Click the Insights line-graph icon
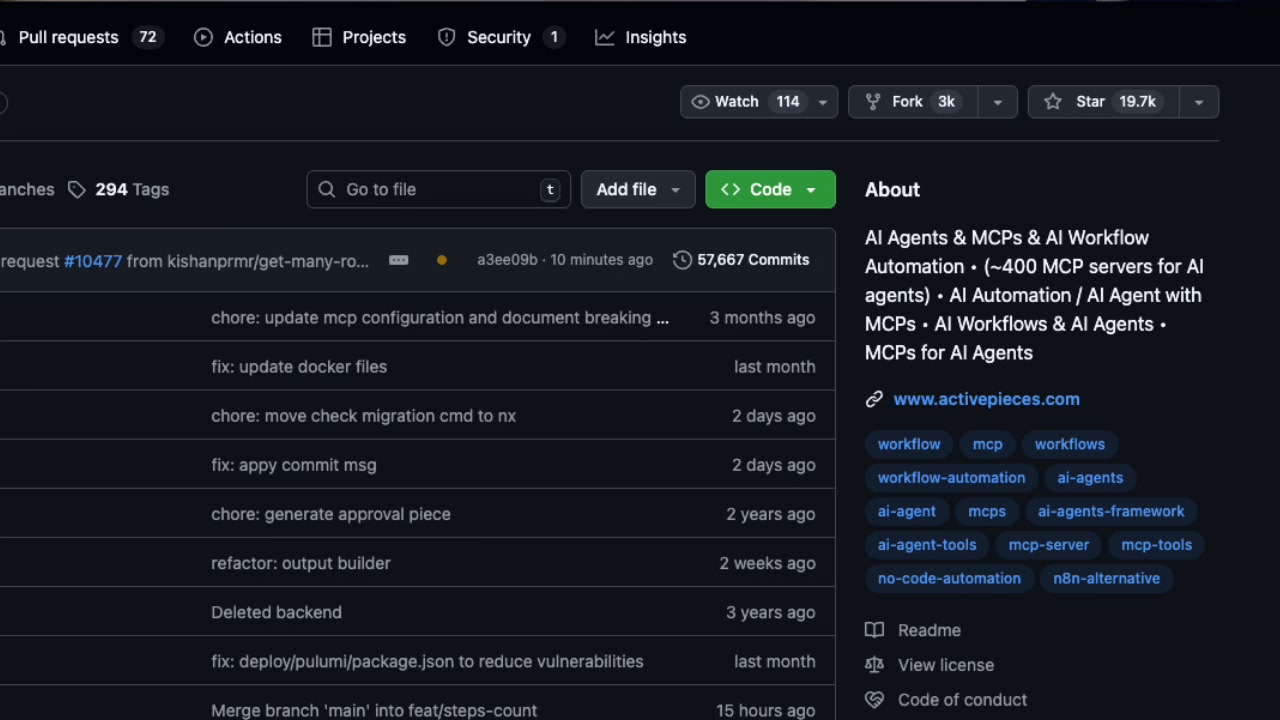The width and height of the screenshot is (1280, 720). pos(604,37)
